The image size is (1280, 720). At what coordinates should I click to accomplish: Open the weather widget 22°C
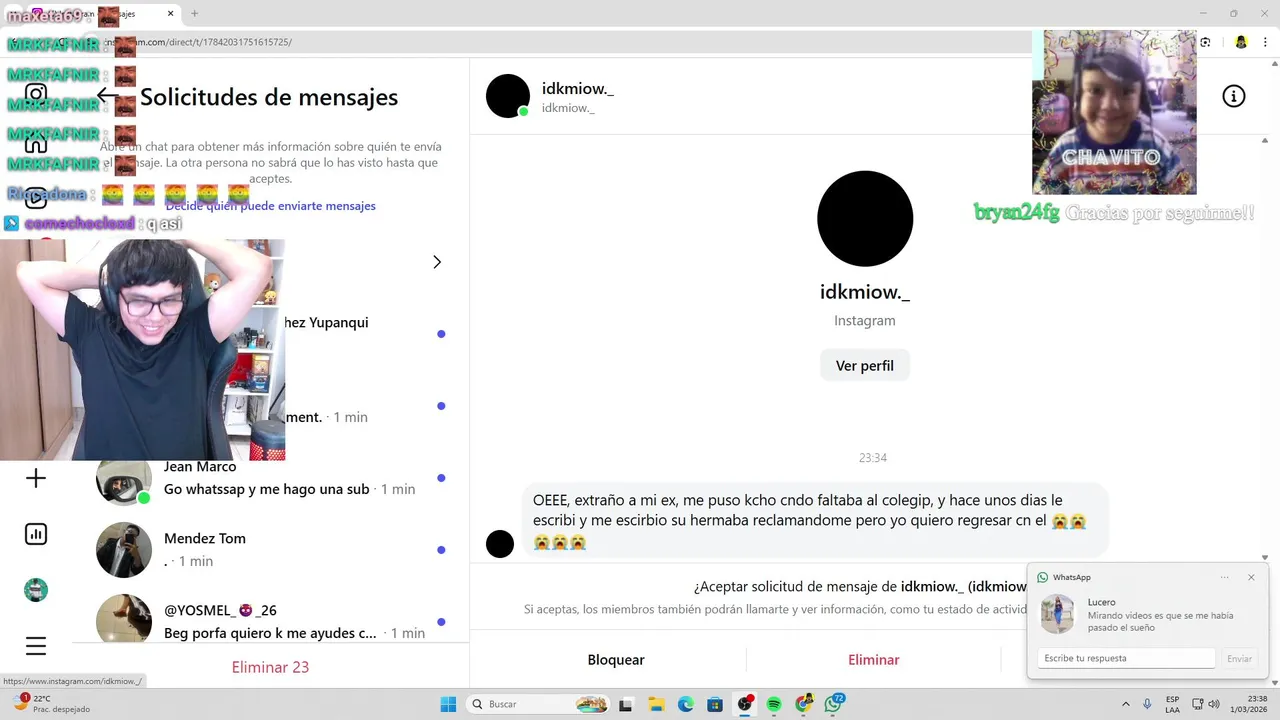(x=50, y=704)
